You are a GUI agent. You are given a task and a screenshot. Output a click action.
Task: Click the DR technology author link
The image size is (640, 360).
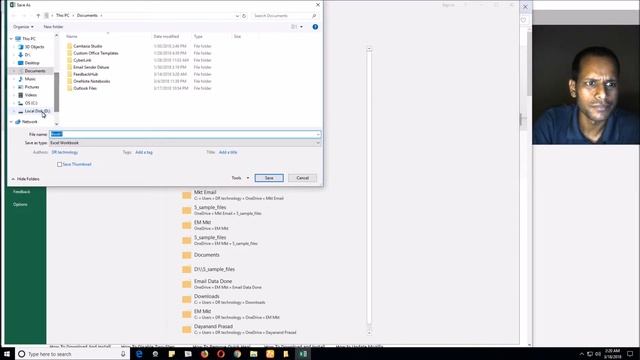(64, 152)
